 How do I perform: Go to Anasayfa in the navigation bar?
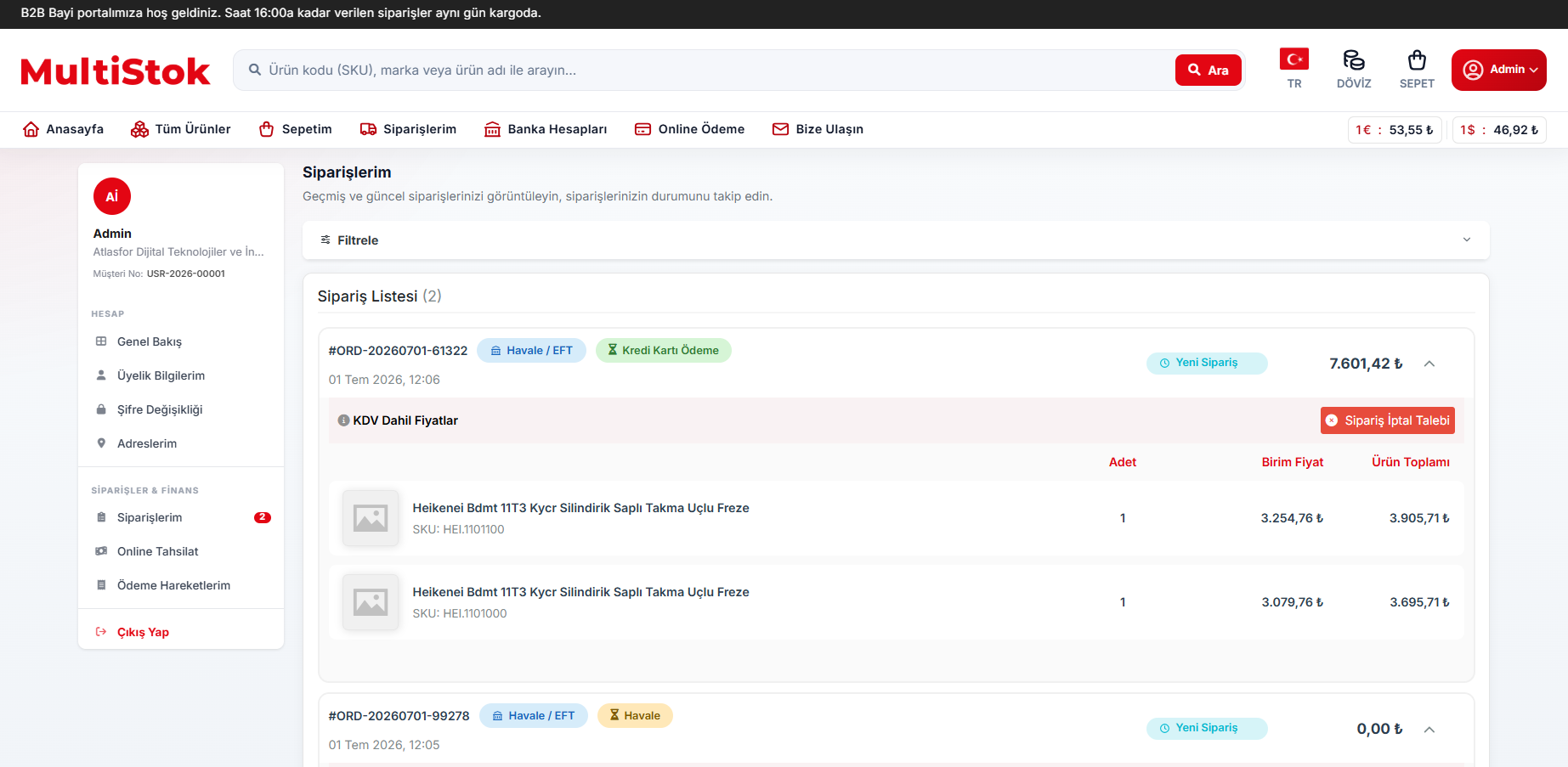point(63,129)
